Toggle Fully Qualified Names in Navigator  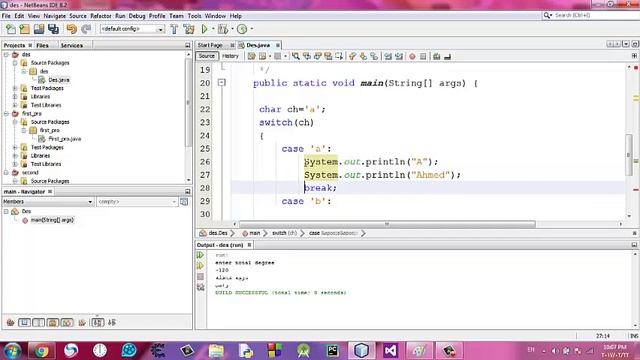pos(82,322)
